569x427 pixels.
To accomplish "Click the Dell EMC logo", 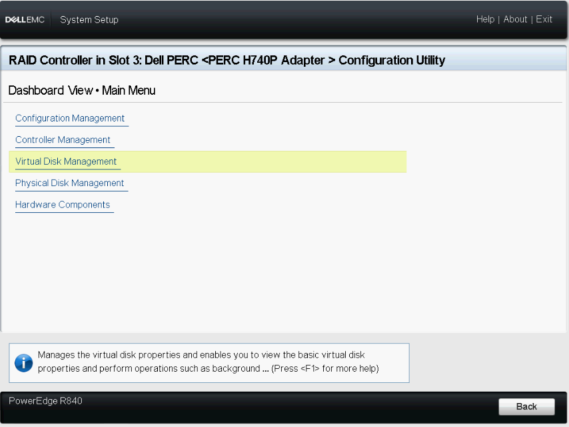I will point(25,20).
